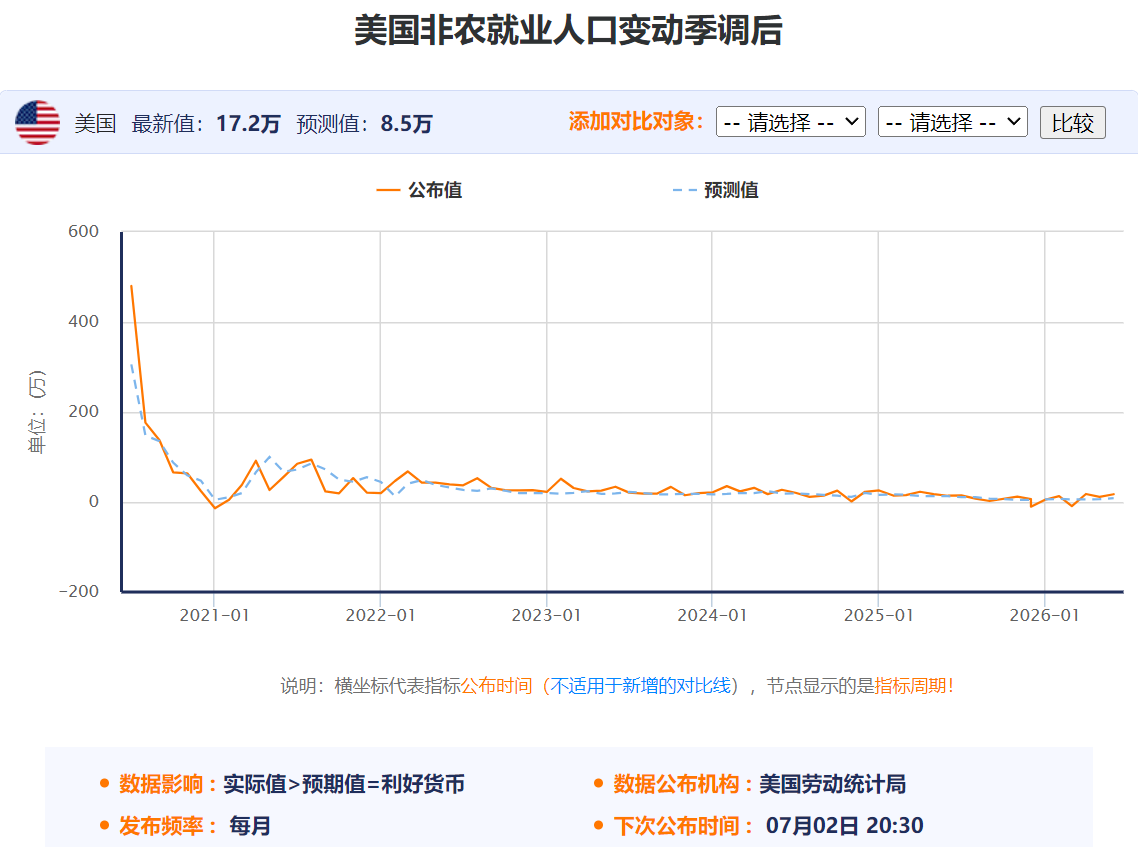Viewport: 1138px width, 847px height.
Task: Click the dashed blue 预测值 legend marker
Action: 684,190
